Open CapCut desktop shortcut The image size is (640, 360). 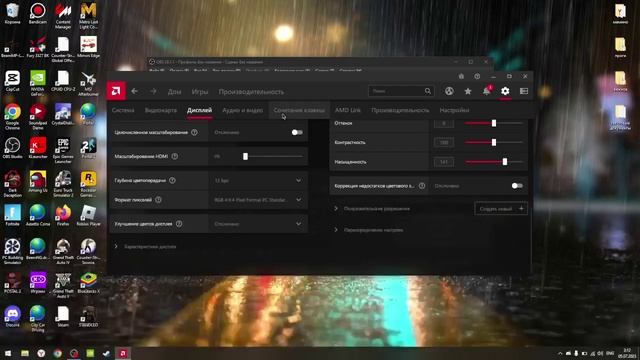(13, 81)
